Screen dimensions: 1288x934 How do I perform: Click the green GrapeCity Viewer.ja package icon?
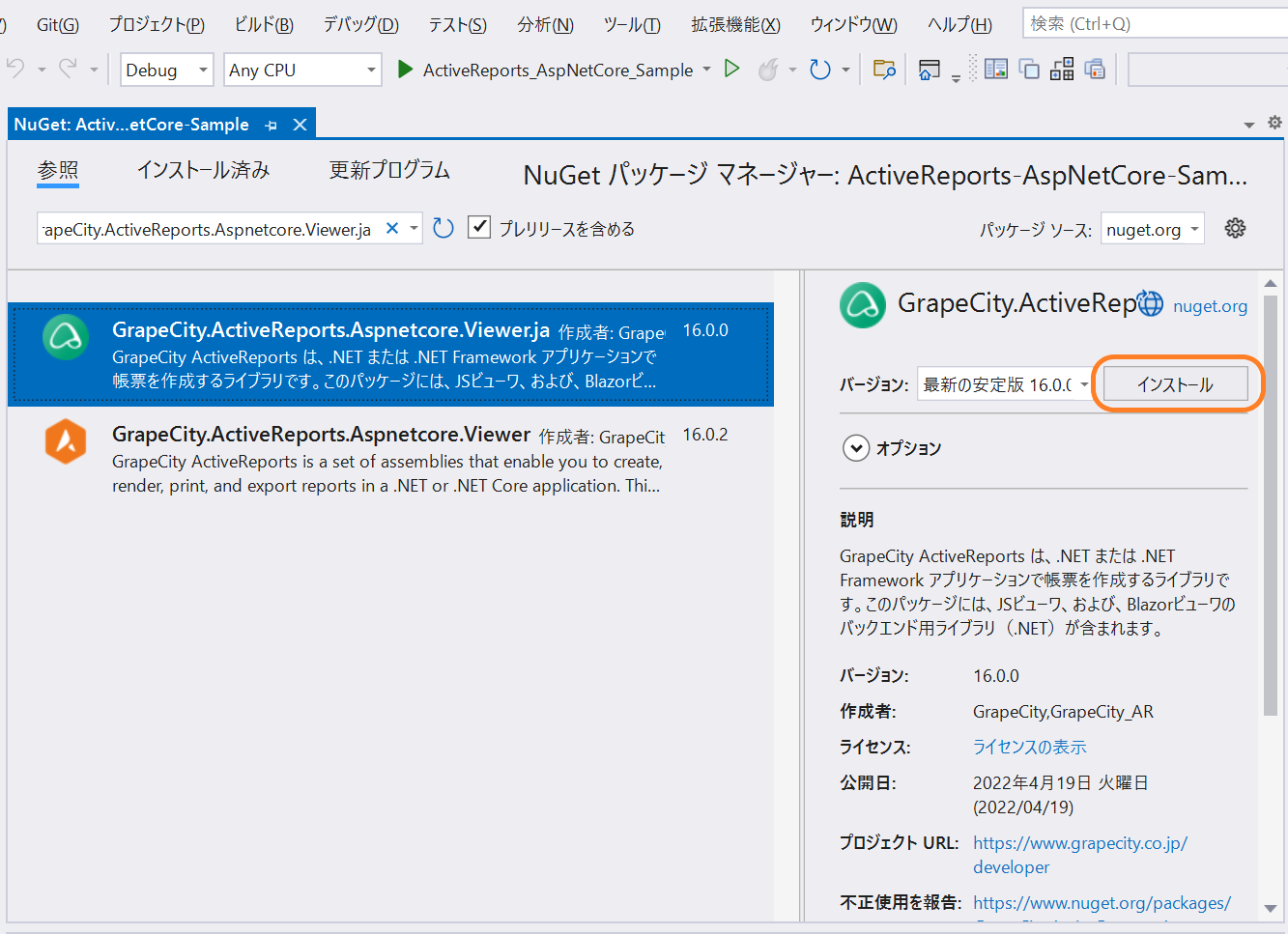pyautogui.click(x=66, y=337)
